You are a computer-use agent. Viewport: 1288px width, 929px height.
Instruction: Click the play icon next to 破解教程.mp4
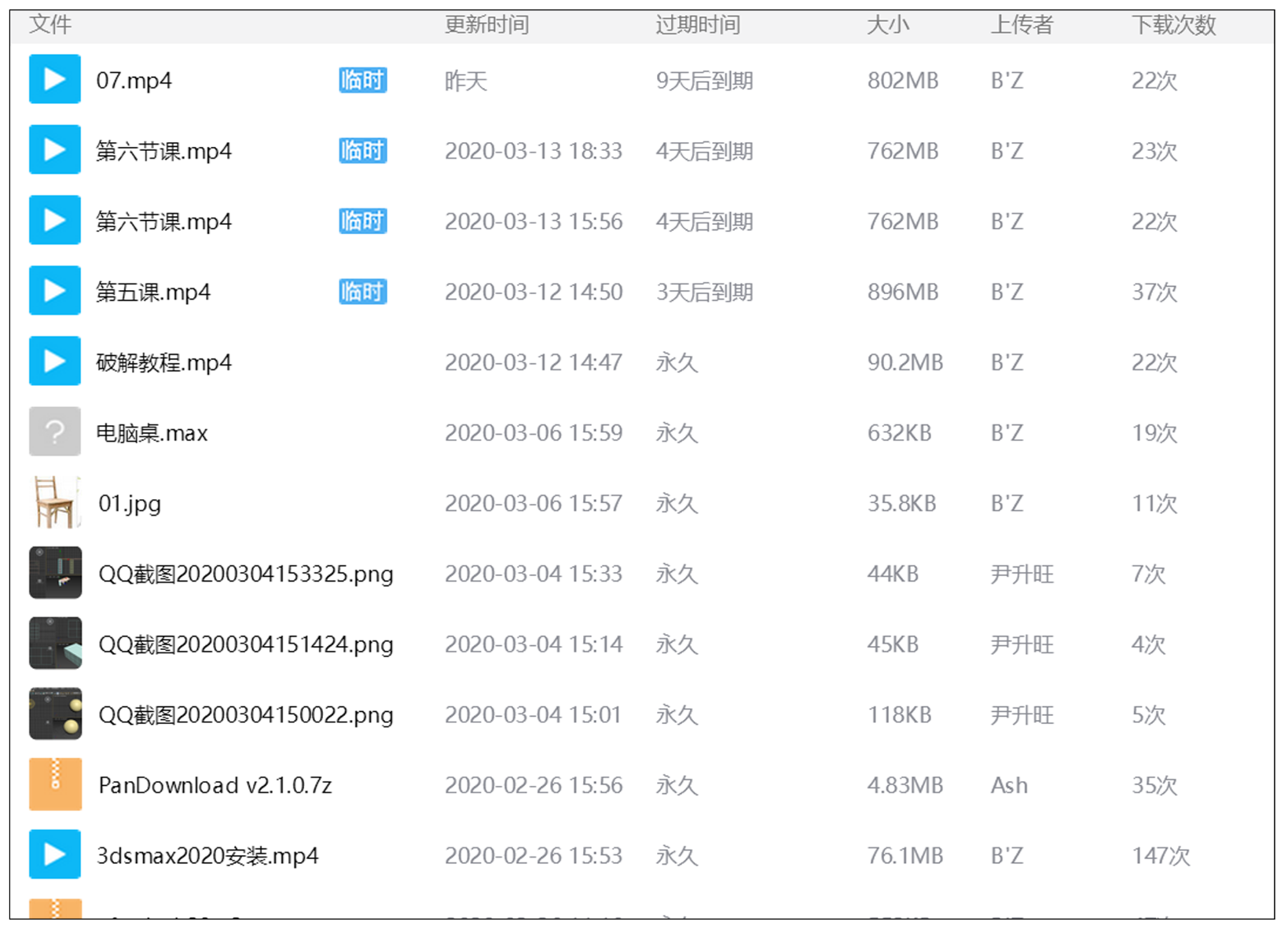pos(54,362)
